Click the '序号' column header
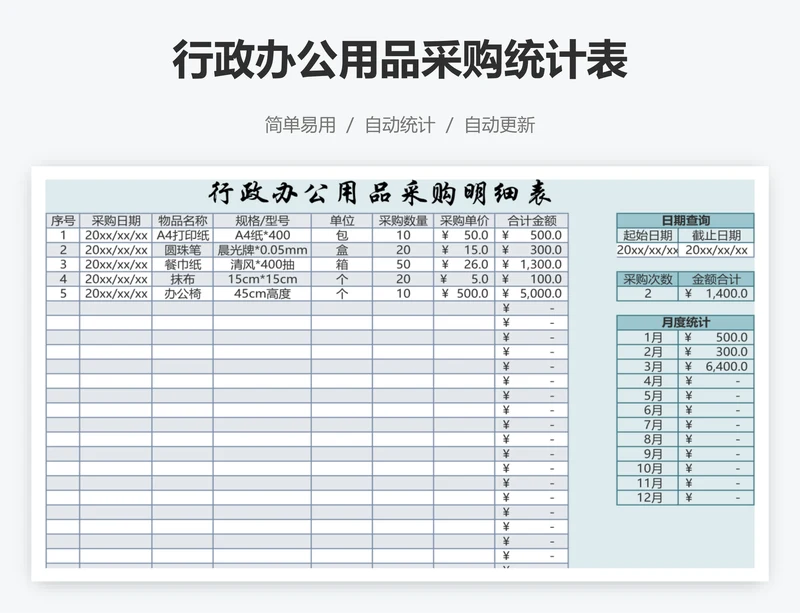This screenshot has width=800, height=613. [x=63, y=221]
